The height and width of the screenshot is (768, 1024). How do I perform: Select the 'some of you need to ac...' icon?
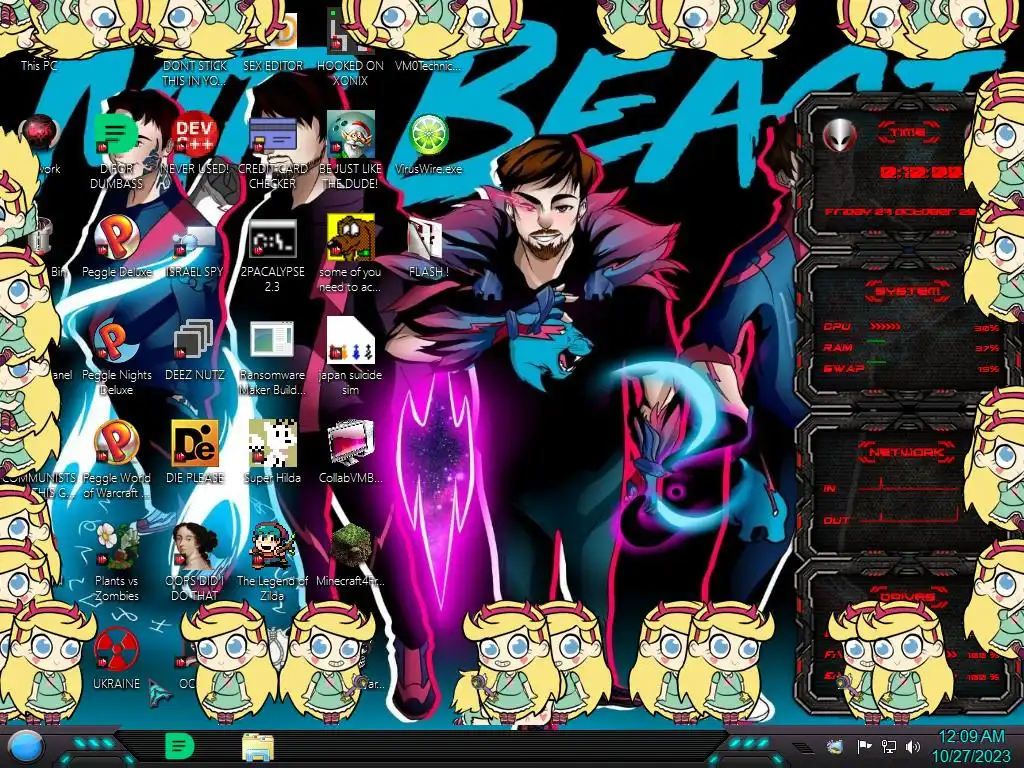[x=350, y=239]
